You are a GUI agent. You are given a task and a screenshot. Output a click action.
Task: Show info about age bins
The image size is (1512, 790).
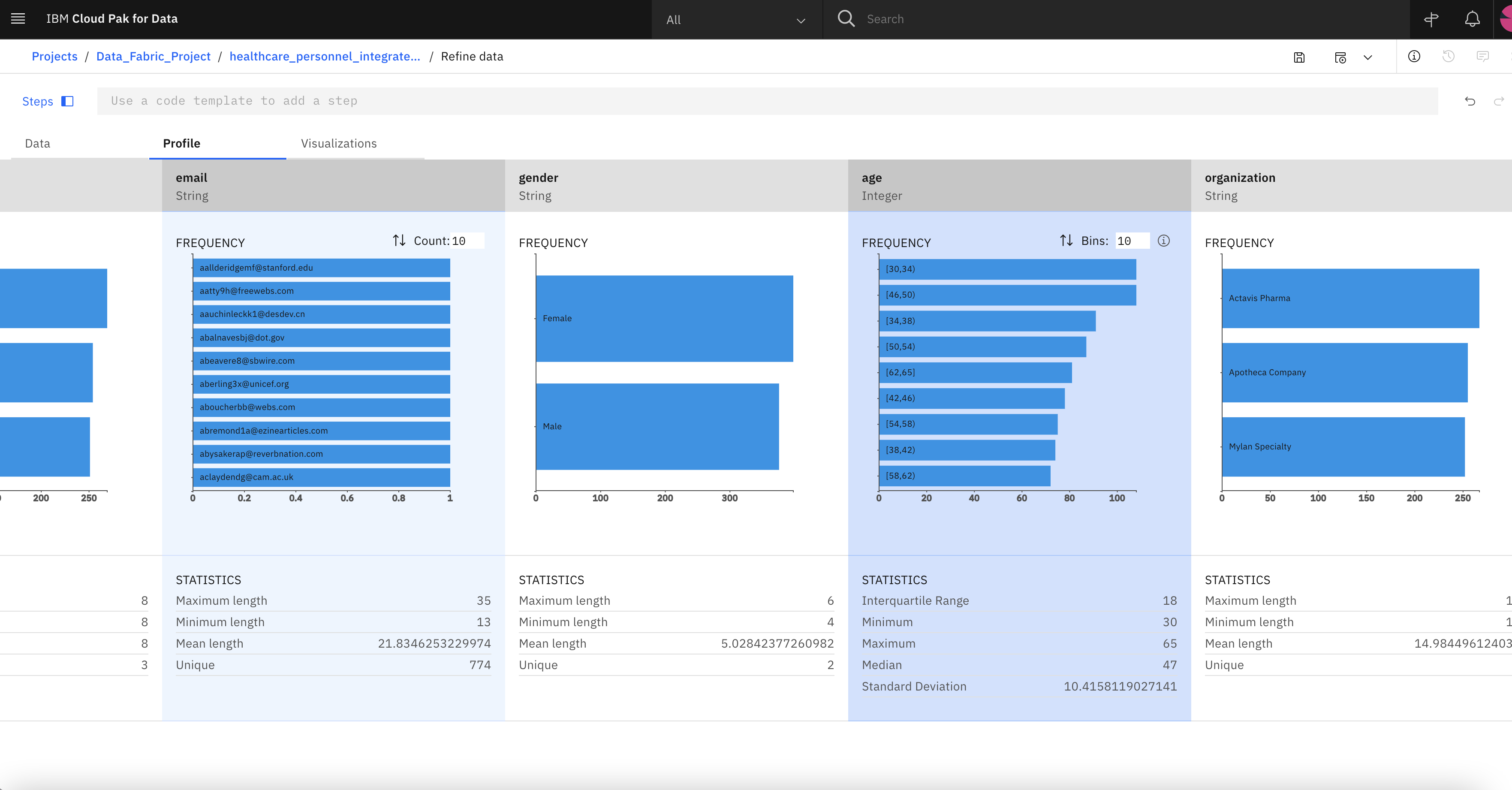1163,241
